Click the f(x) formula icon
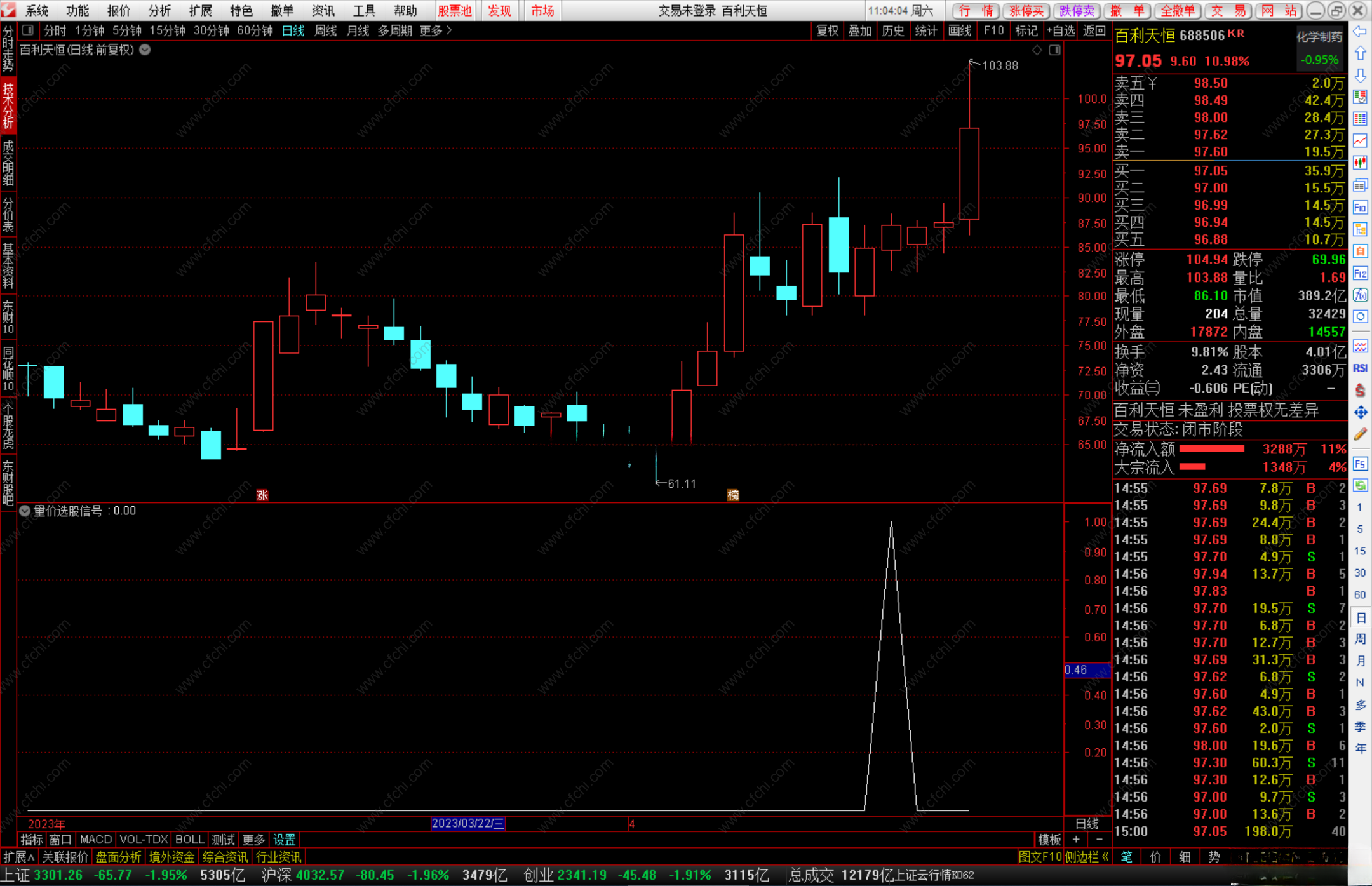The image size is (1372, 886). coord(1360,295)
